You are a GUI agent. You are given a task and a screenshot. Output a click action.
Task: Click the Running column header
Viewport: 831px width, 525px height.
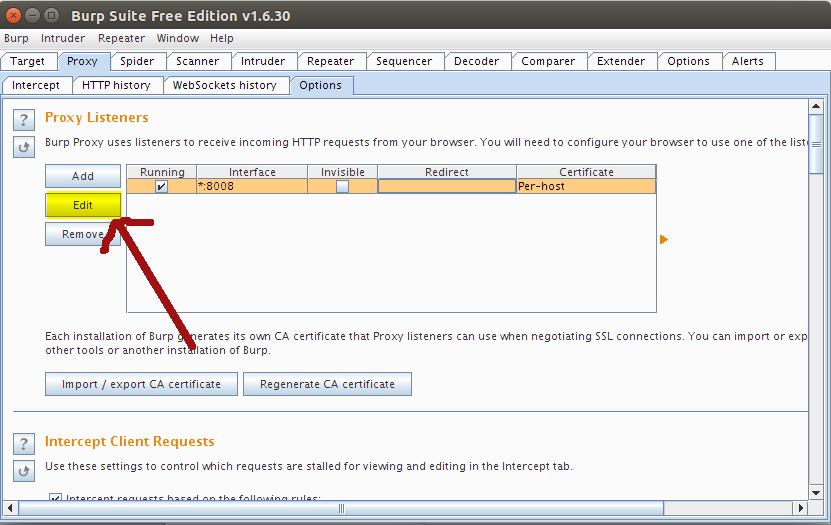pos(162,172)
